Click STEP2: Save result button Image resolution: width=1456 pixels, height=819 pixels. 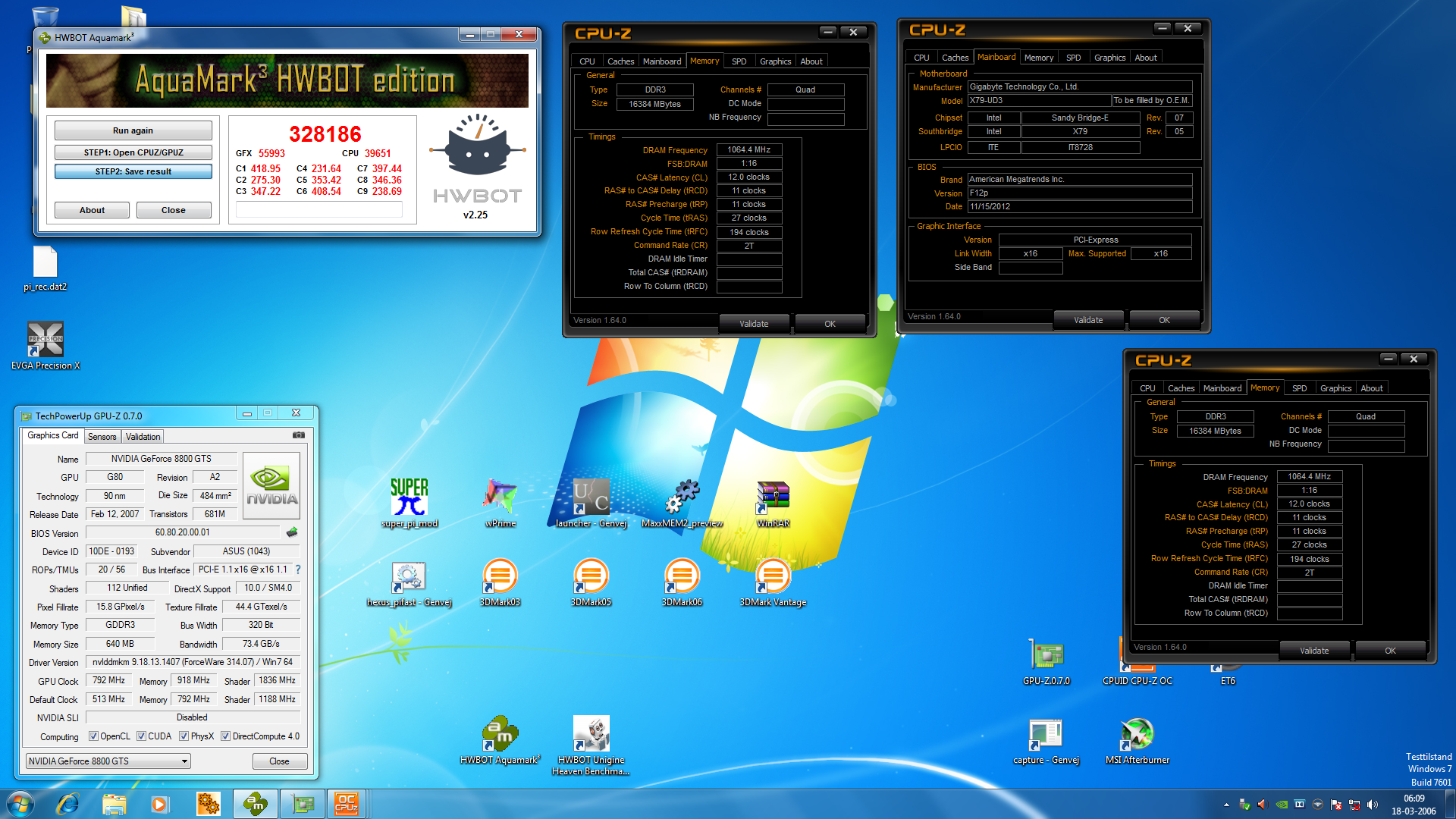(x=133, y=171)
